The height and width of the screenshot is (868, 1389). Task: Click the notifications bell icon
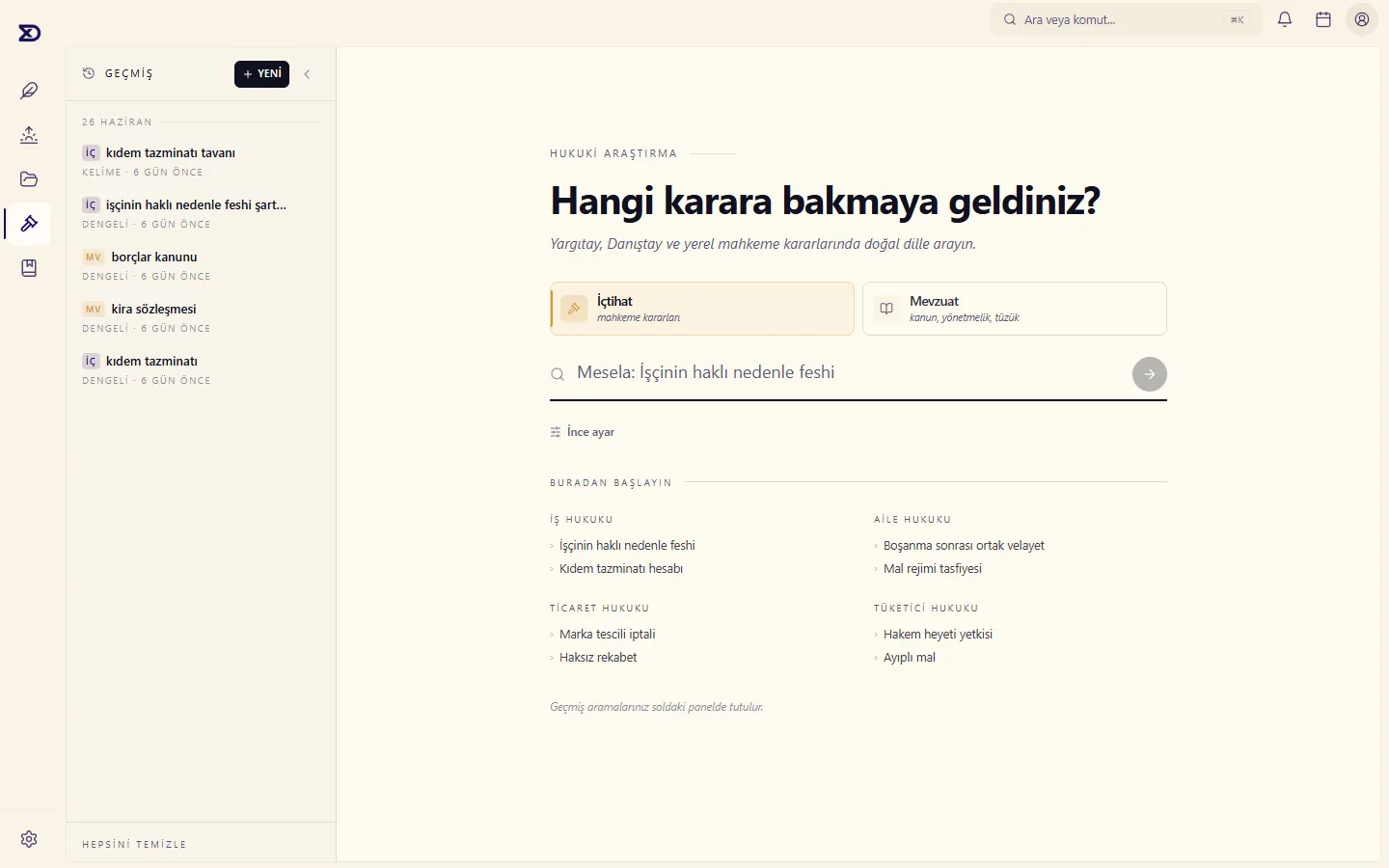click(1285, 19)
